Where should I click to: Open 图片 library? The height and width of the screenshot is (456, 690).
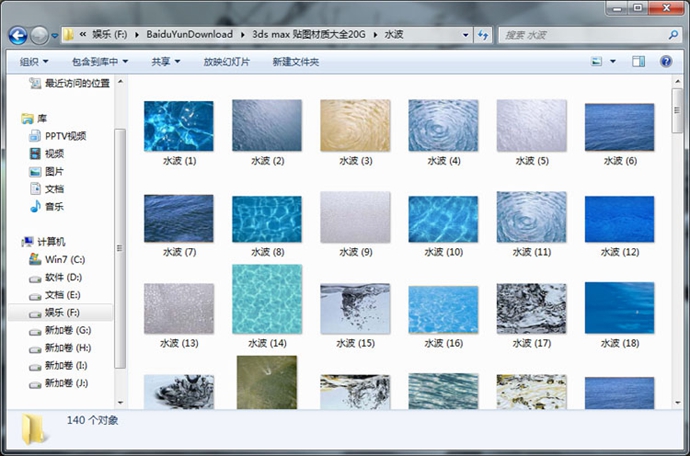click(x=46, y=171)
